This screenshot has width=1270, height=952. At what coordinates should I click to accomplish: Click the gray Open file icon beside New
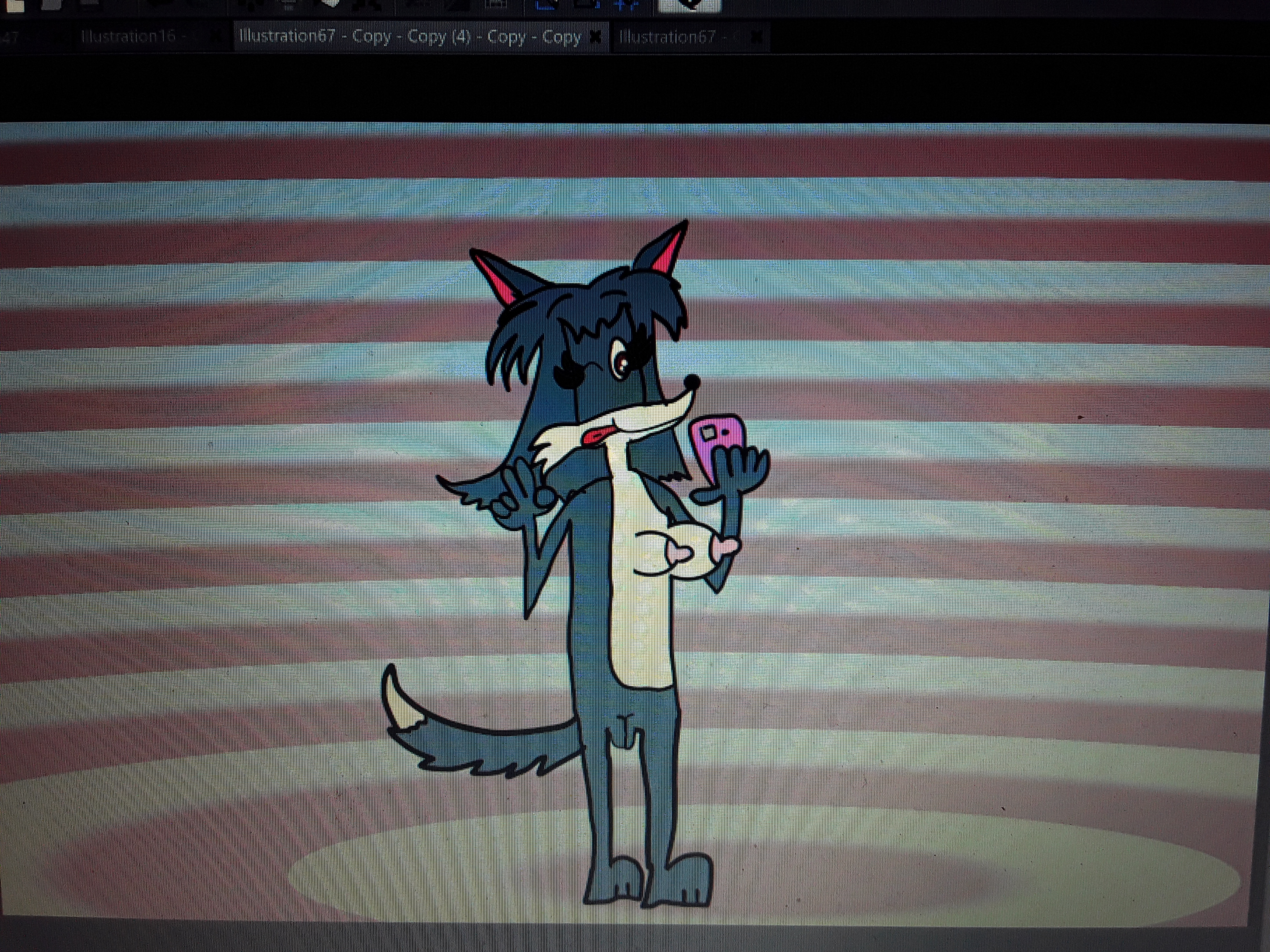52,5
